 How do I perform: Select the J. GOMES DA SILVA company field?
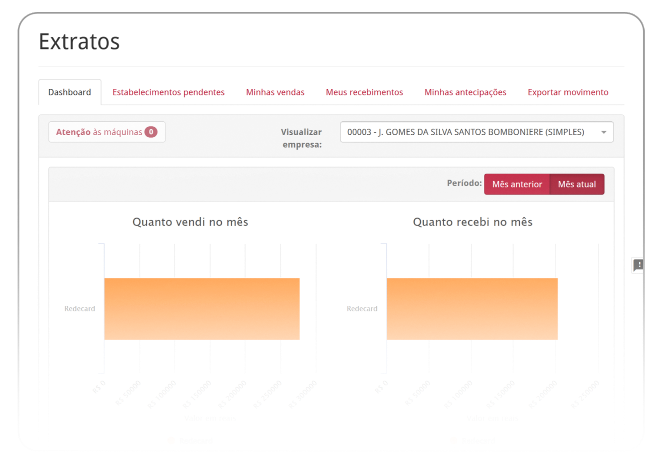tap(468, 132)
